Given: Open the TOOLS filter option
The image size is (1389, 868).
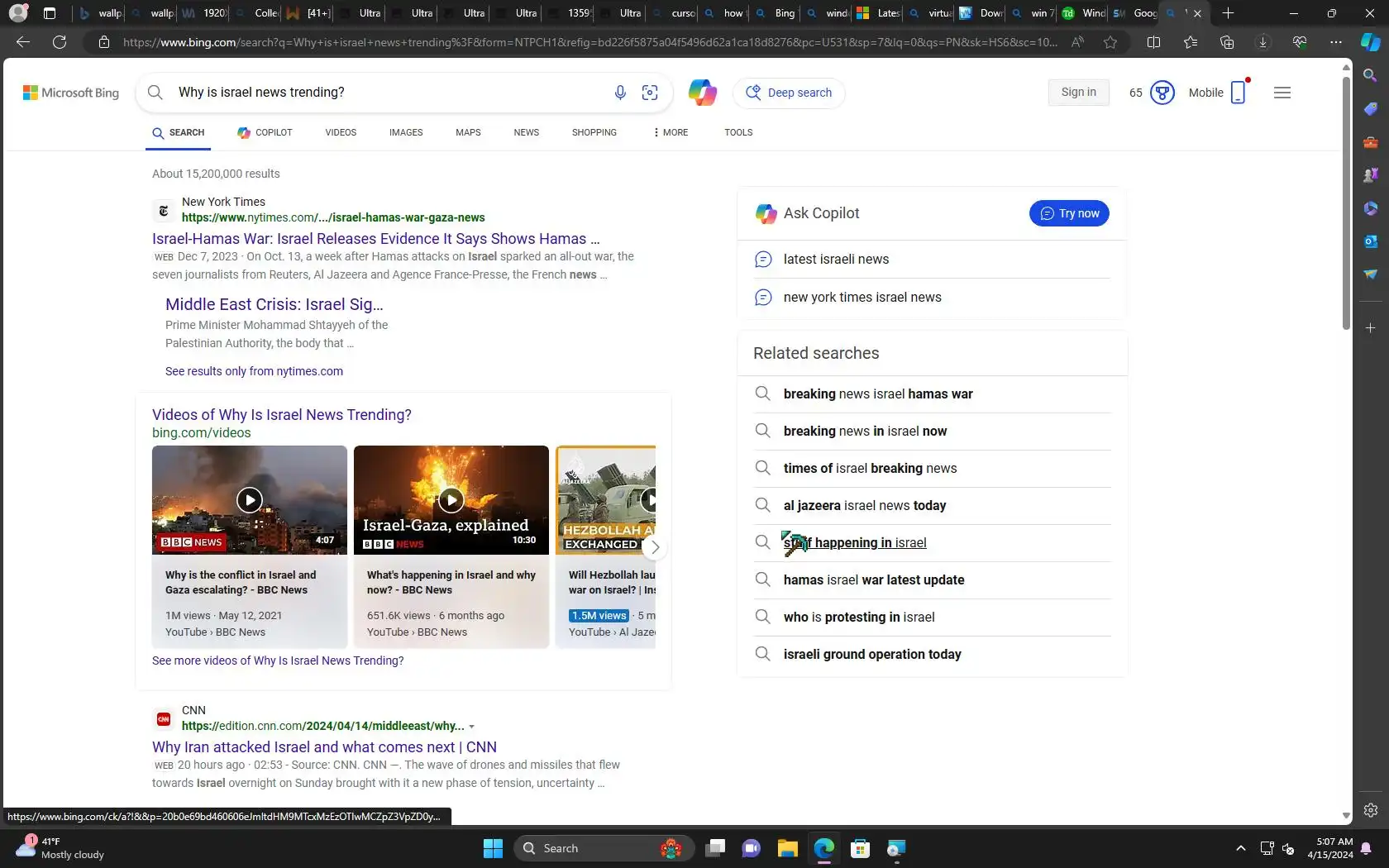Looking at the screenshot, I should pyautogui.click(x=738, y=132).
